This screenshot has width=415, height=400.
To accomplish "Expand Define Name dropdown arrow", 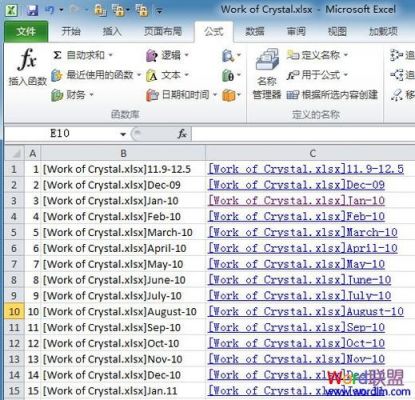I will click(x=345, y=55).
